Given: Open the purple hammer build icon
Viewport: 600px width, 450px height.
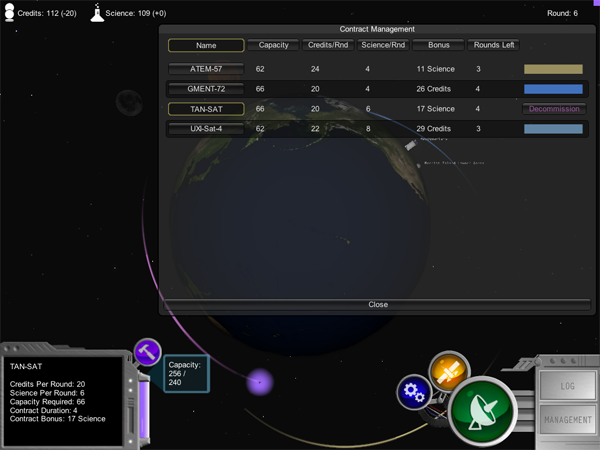Looking at the screenshot, I should (147, 352).
